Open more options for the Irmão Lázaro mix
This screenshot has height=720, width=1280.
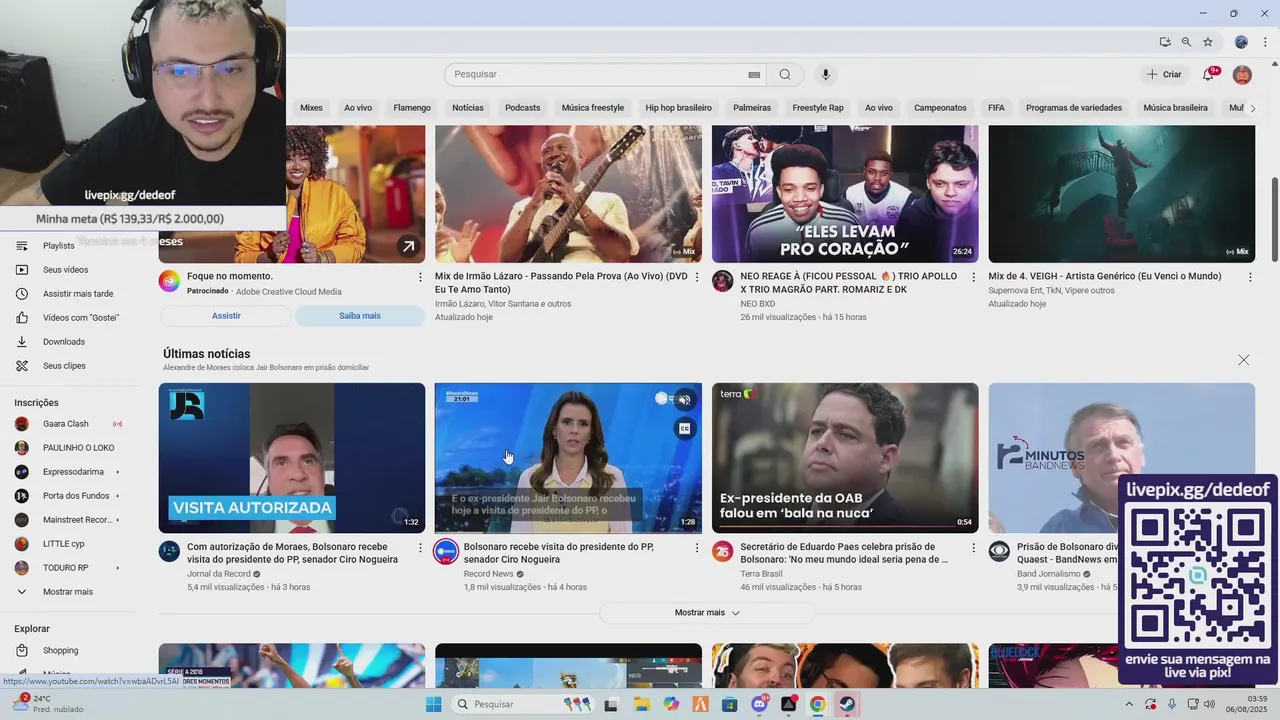point(697,277)
